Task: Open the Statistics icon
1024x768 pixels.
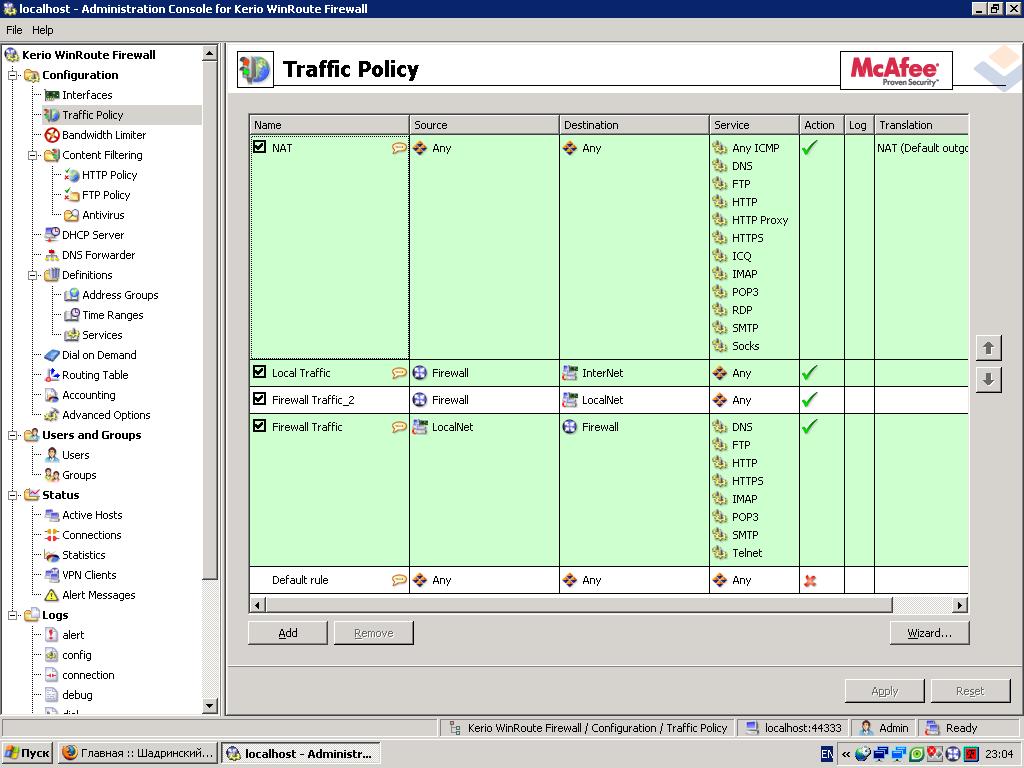Action: pyautogui.click(x=52, y=555)
